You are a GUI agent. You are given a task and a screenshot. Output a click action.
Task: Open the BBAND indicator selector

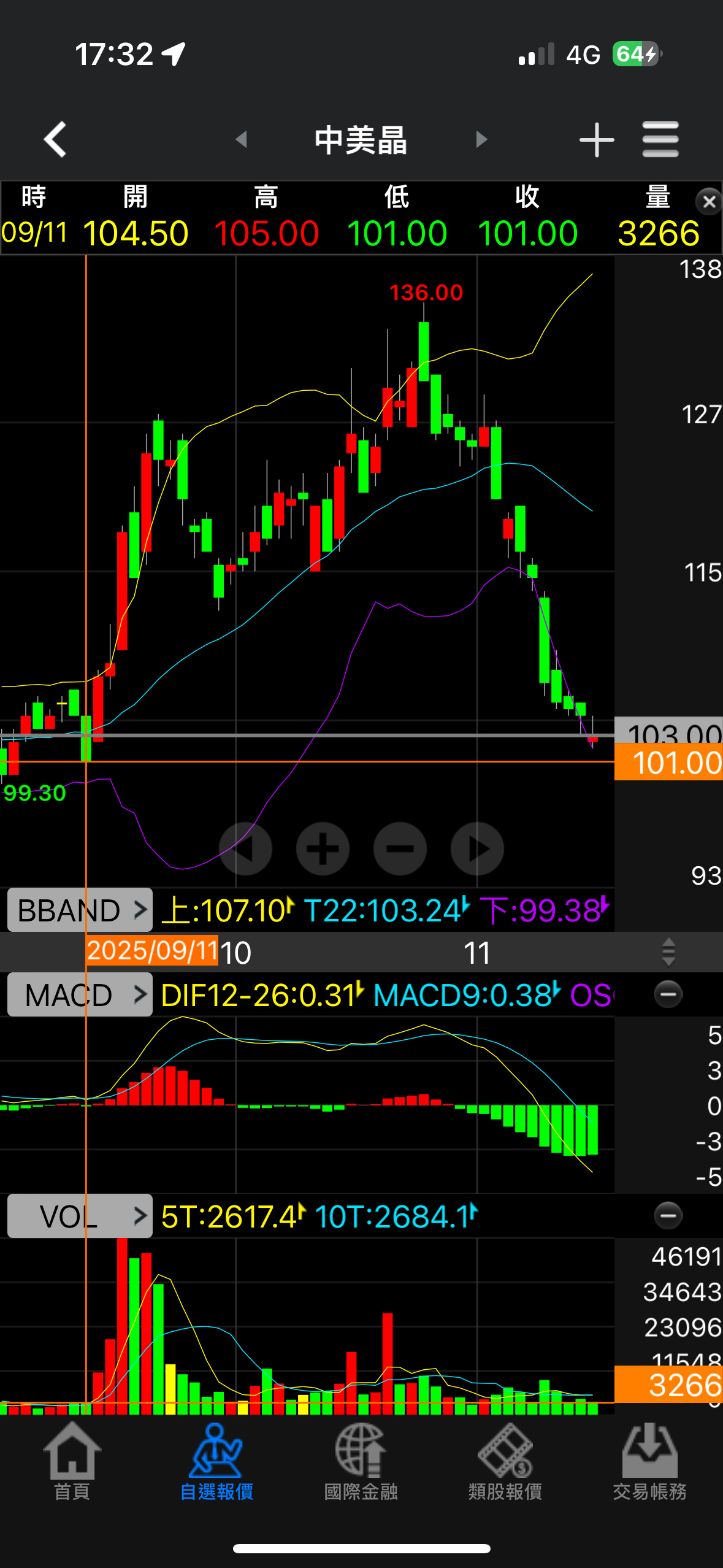[80, 910]
